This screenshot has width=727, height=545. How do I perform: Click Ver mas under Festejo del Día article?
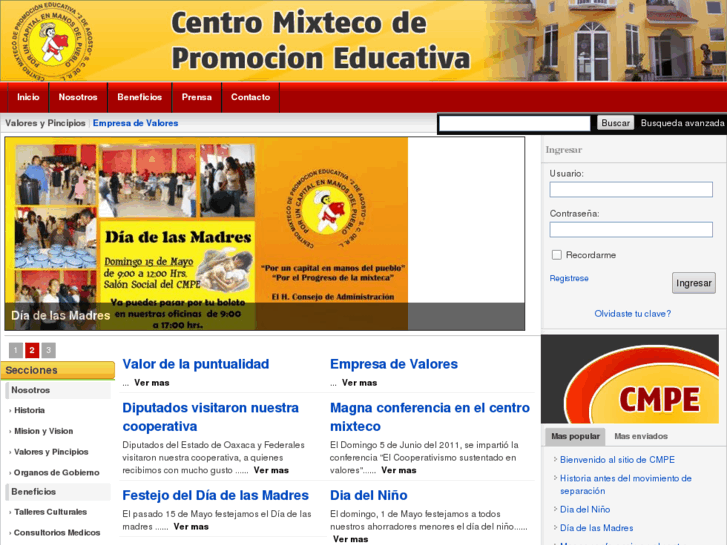click(191, 527)
